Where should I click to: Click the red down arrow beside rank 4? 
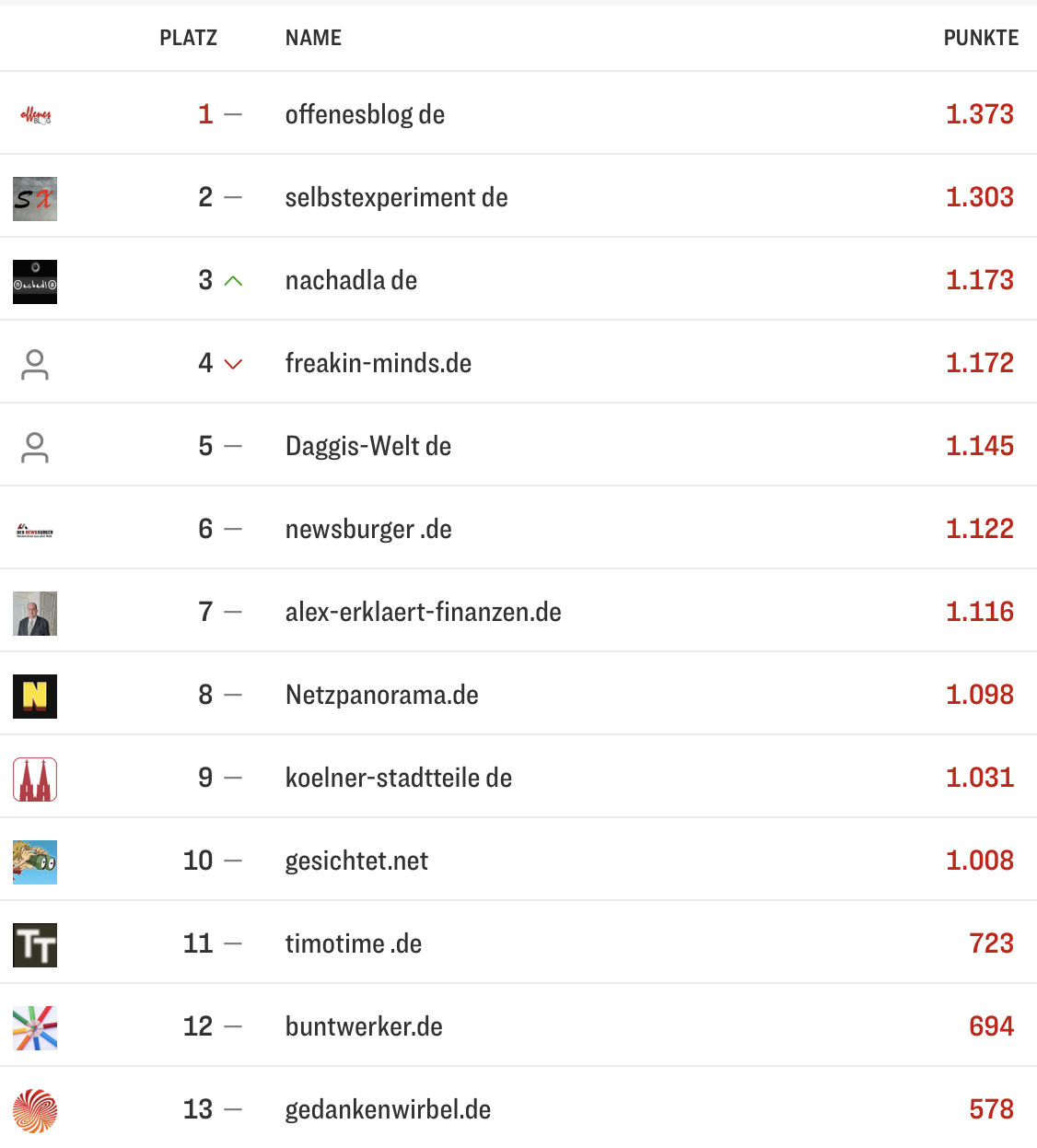point(234,364)
